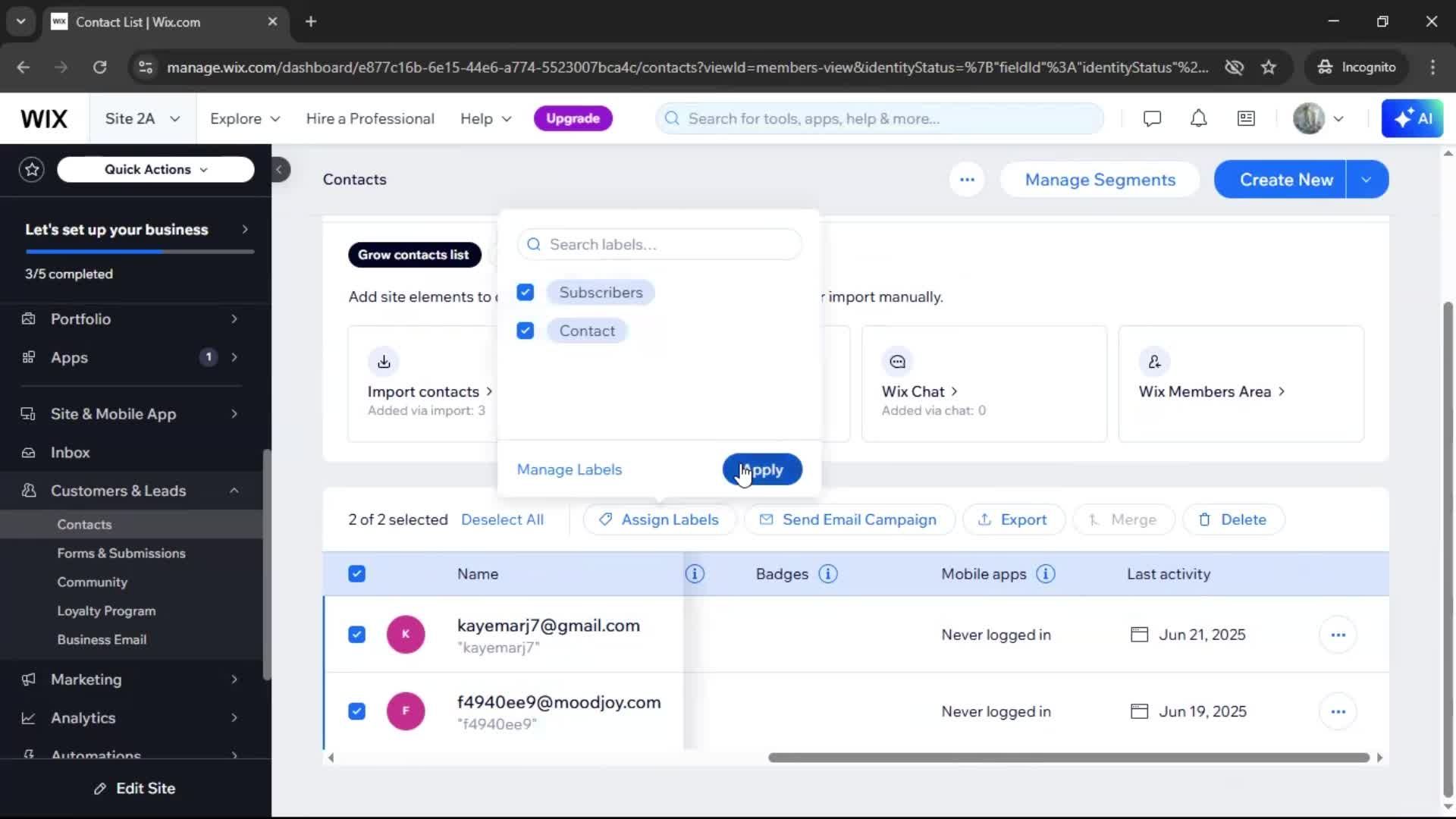1456x819 pixels.
Task: Open the chat messages icon in header
Action: [1152, 118]
